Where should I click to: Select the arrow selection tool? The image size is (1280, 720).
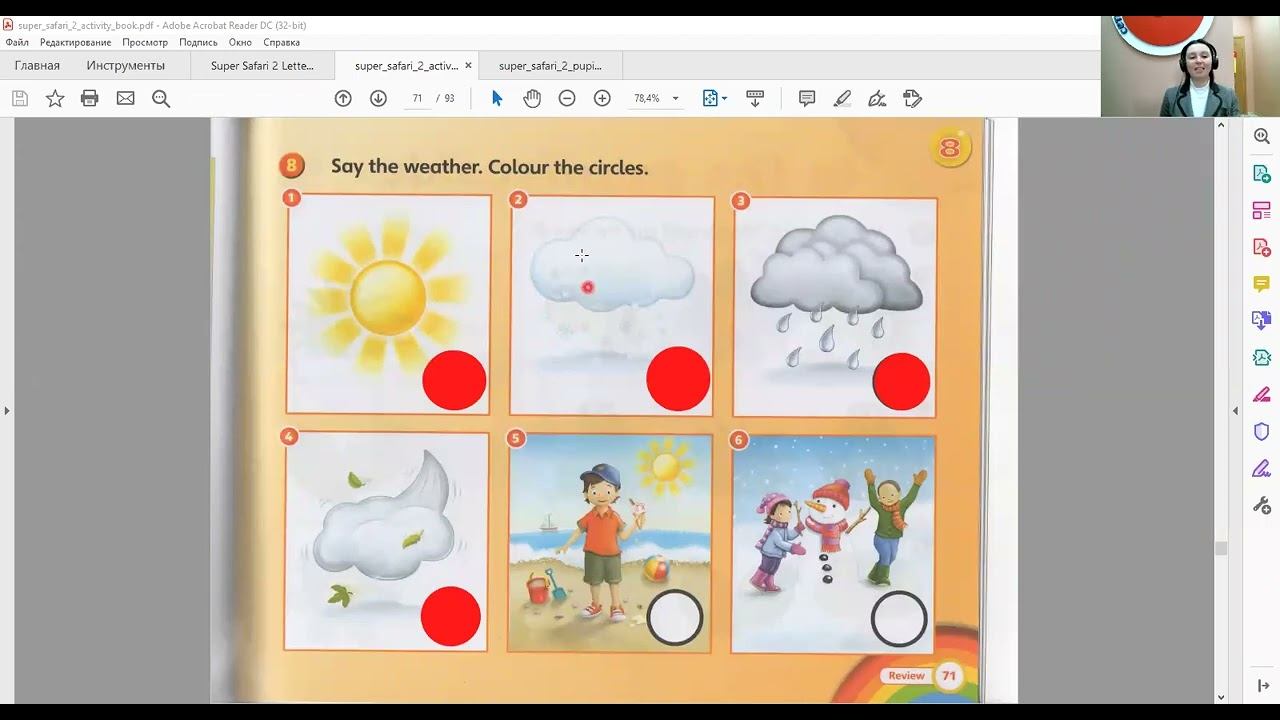(x=497, y=98)
